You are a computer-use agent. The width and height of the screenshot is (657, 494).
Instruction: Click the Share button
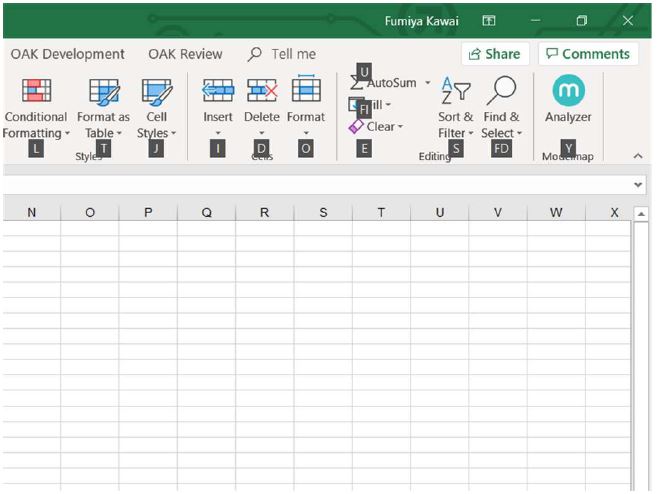[x=494, y=54]
